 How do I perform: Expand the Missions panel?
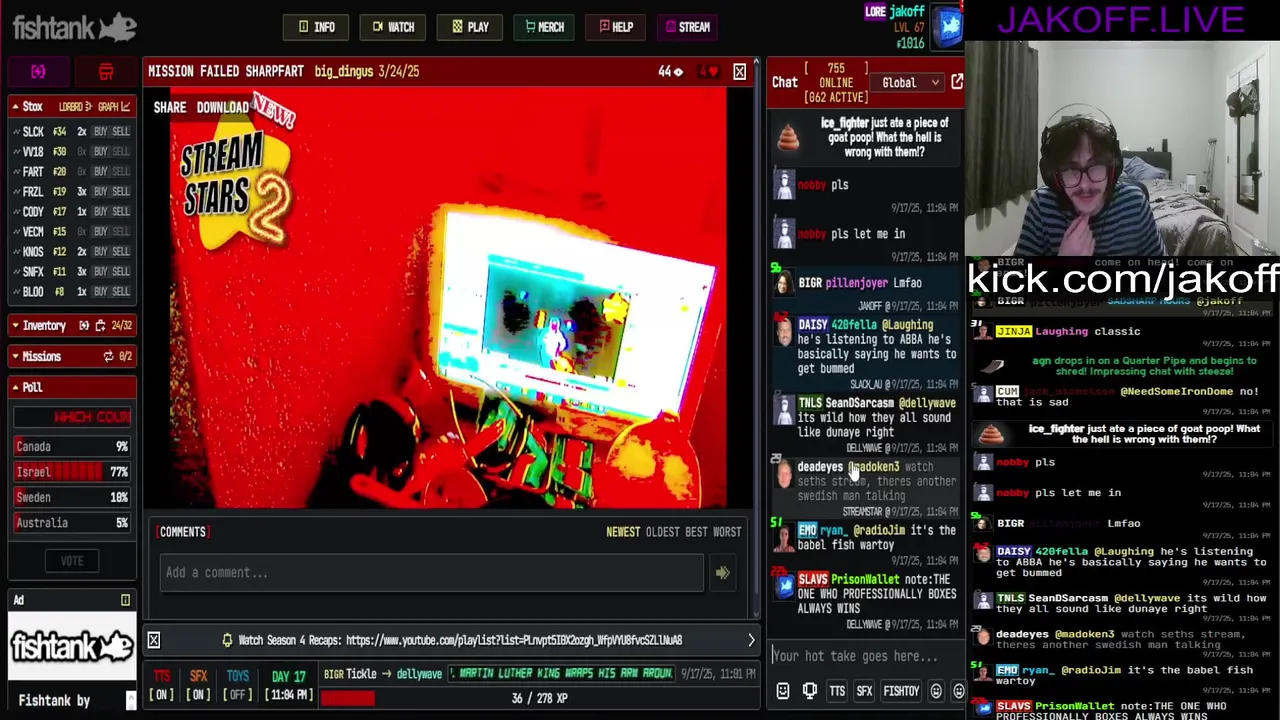pyautogui.click(x=15, y=357)
